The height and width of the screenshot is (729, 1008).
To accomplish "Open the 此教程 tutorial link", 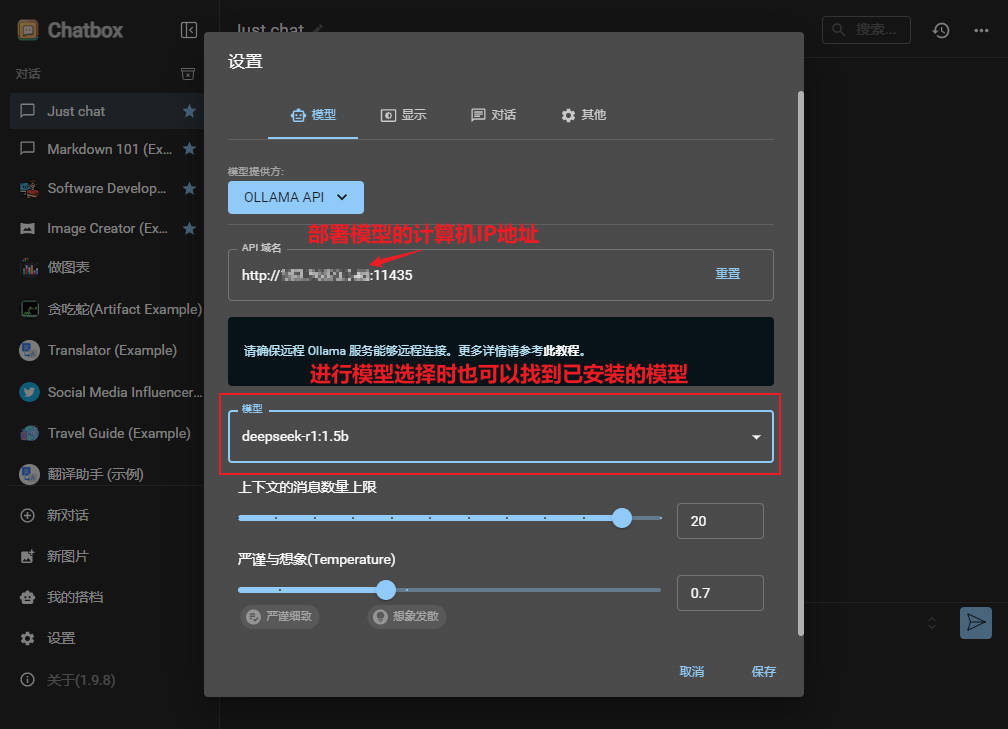I will click(561, 351).
